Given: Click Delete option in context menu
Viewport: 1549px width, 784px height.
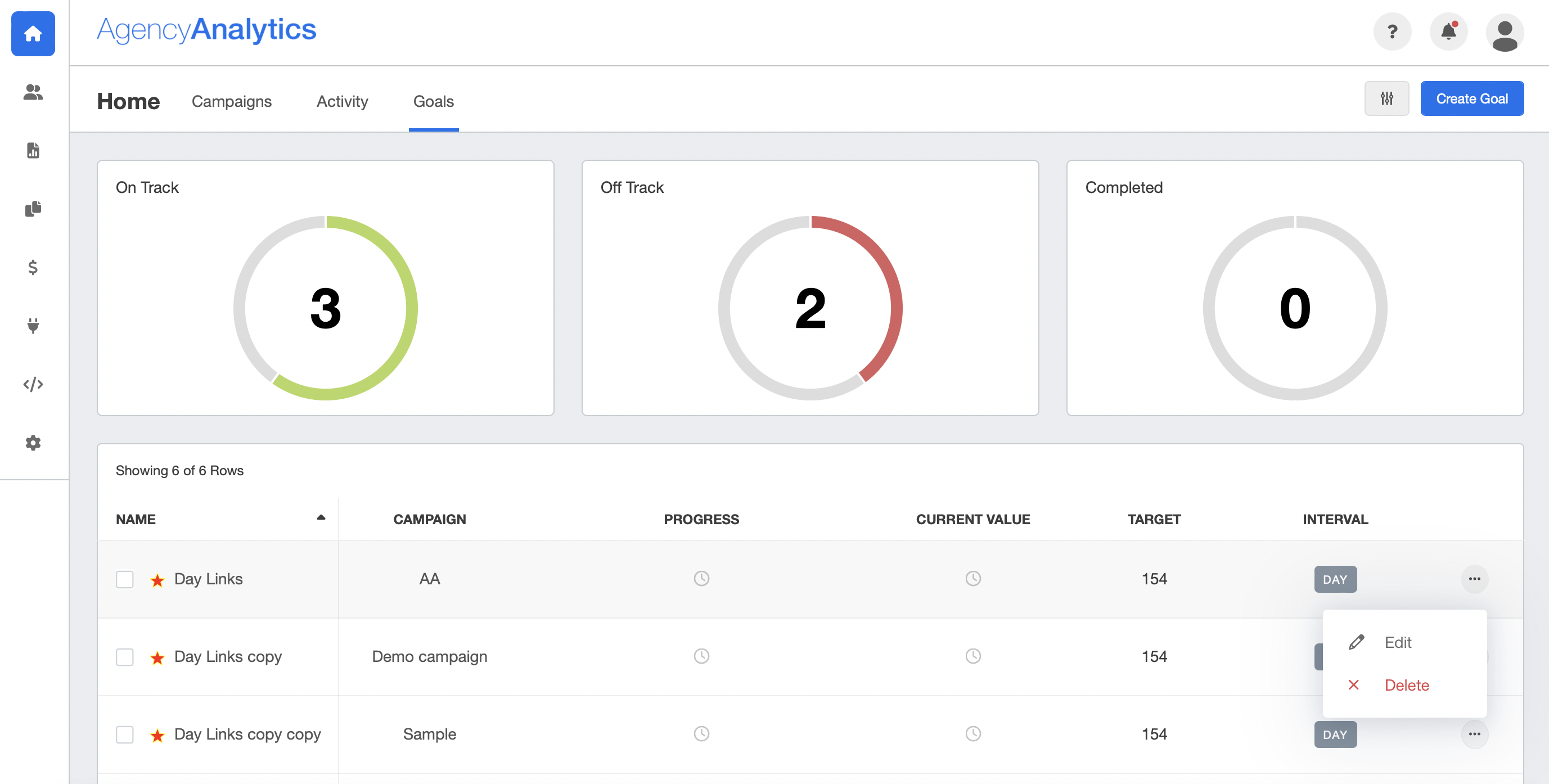Looking at the screenshot, I should (x=1406, y=685).
